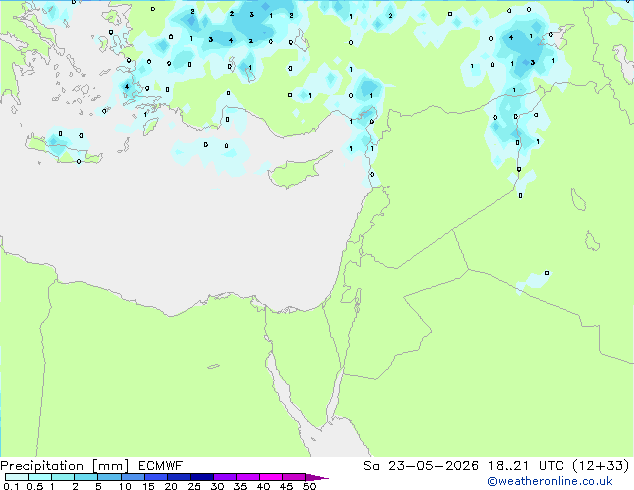
Task: Click the island of Cyprus on map
Action: tap(297, 172)
